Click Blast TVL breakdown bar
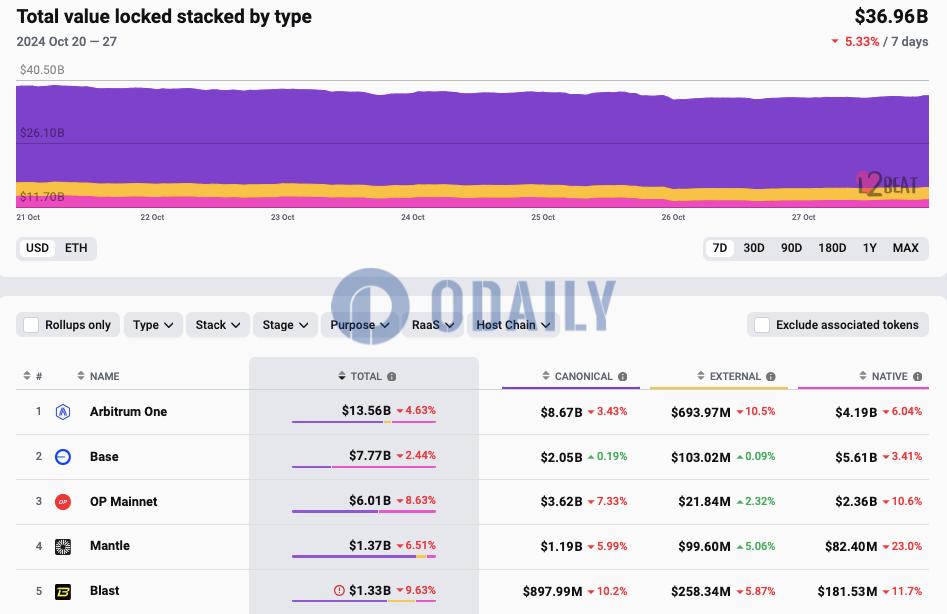947x614 pixels. click(364, 601)
